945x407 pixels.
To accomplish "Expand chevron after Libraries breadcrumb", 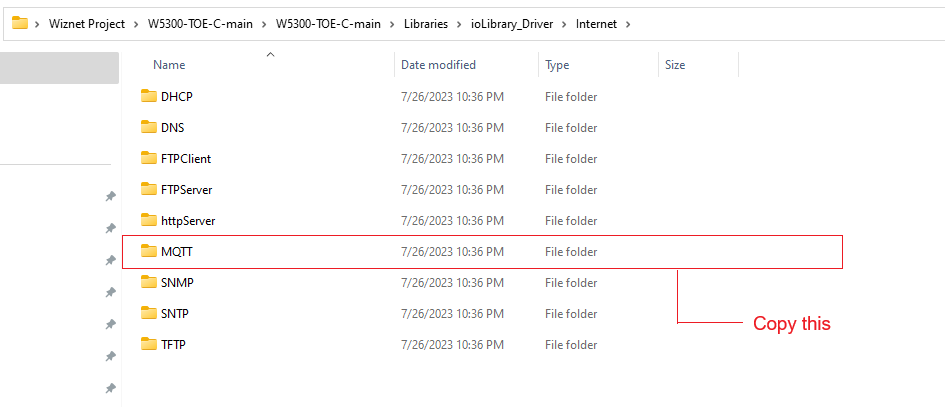I will click(460, 24).
